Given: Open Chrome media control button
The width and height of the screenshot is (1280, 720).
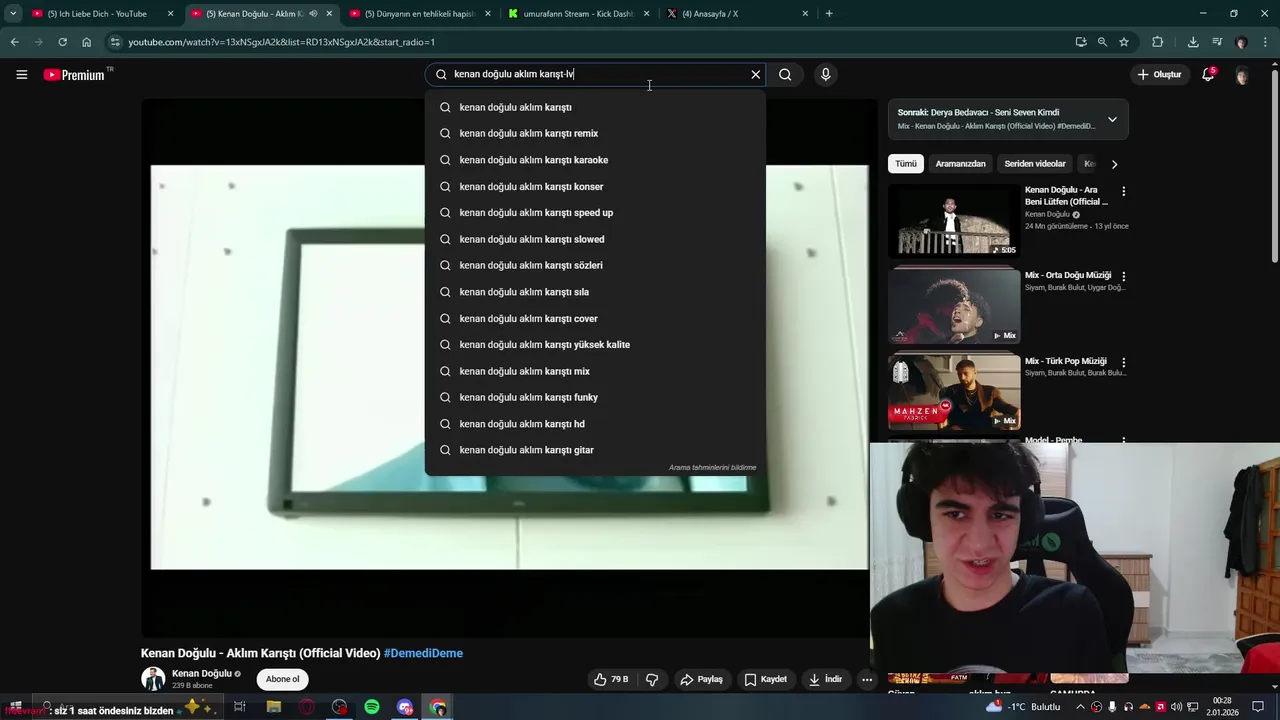Looking at the screenshot, I should click(1217, 42).
